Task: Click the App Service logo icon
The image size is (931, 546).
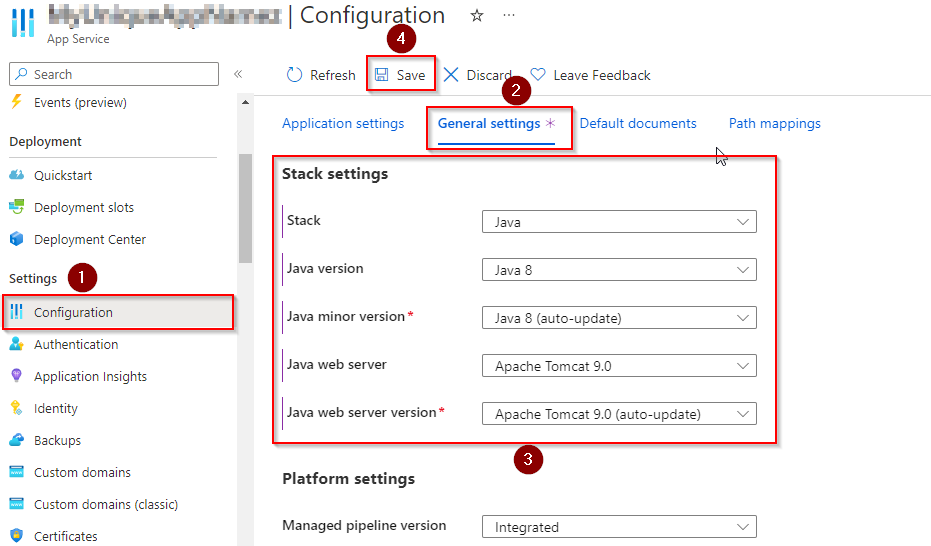Action: click(x=23, y=23)
